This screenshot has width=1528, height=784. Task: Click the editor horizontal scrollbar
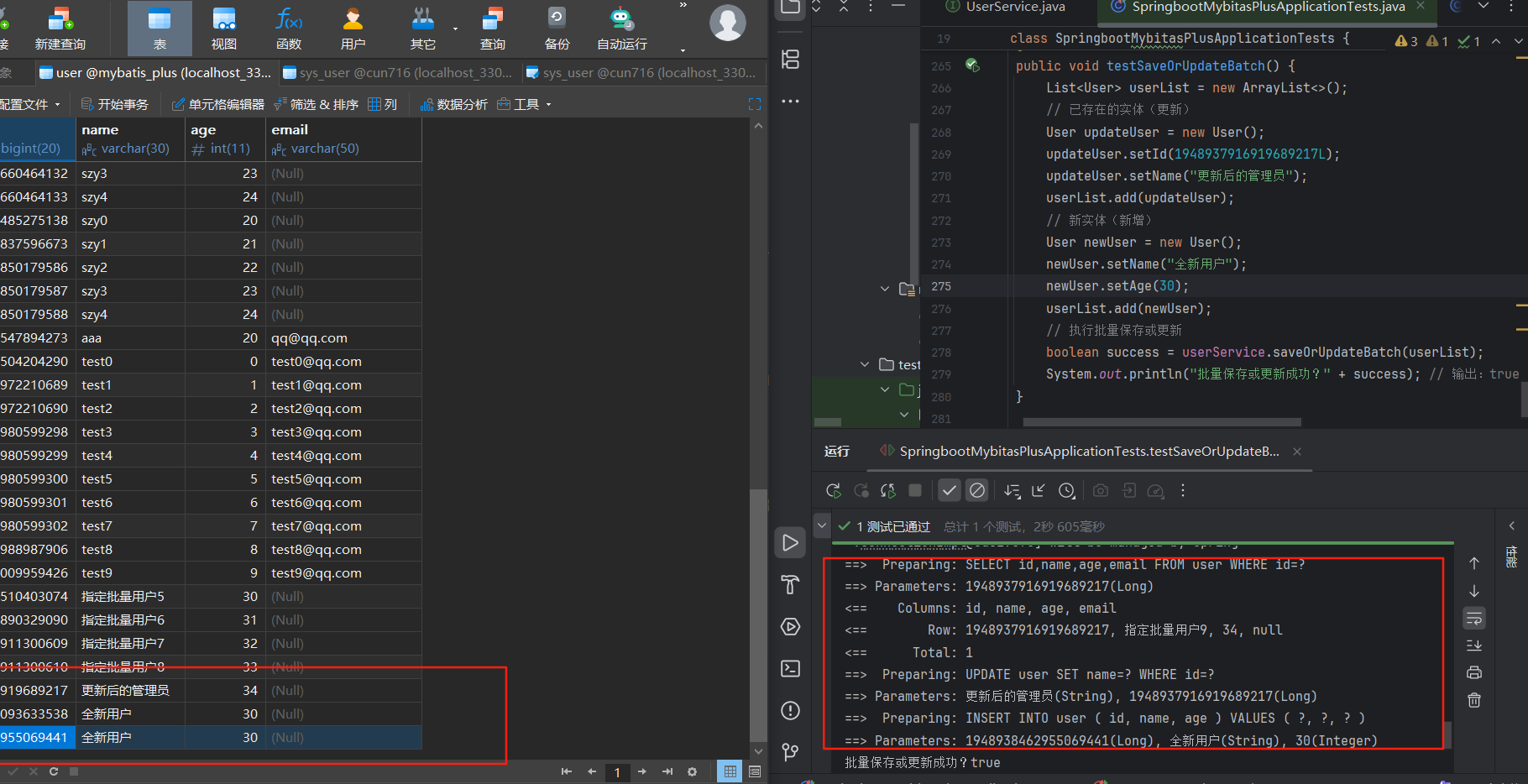coord(1162,422)
